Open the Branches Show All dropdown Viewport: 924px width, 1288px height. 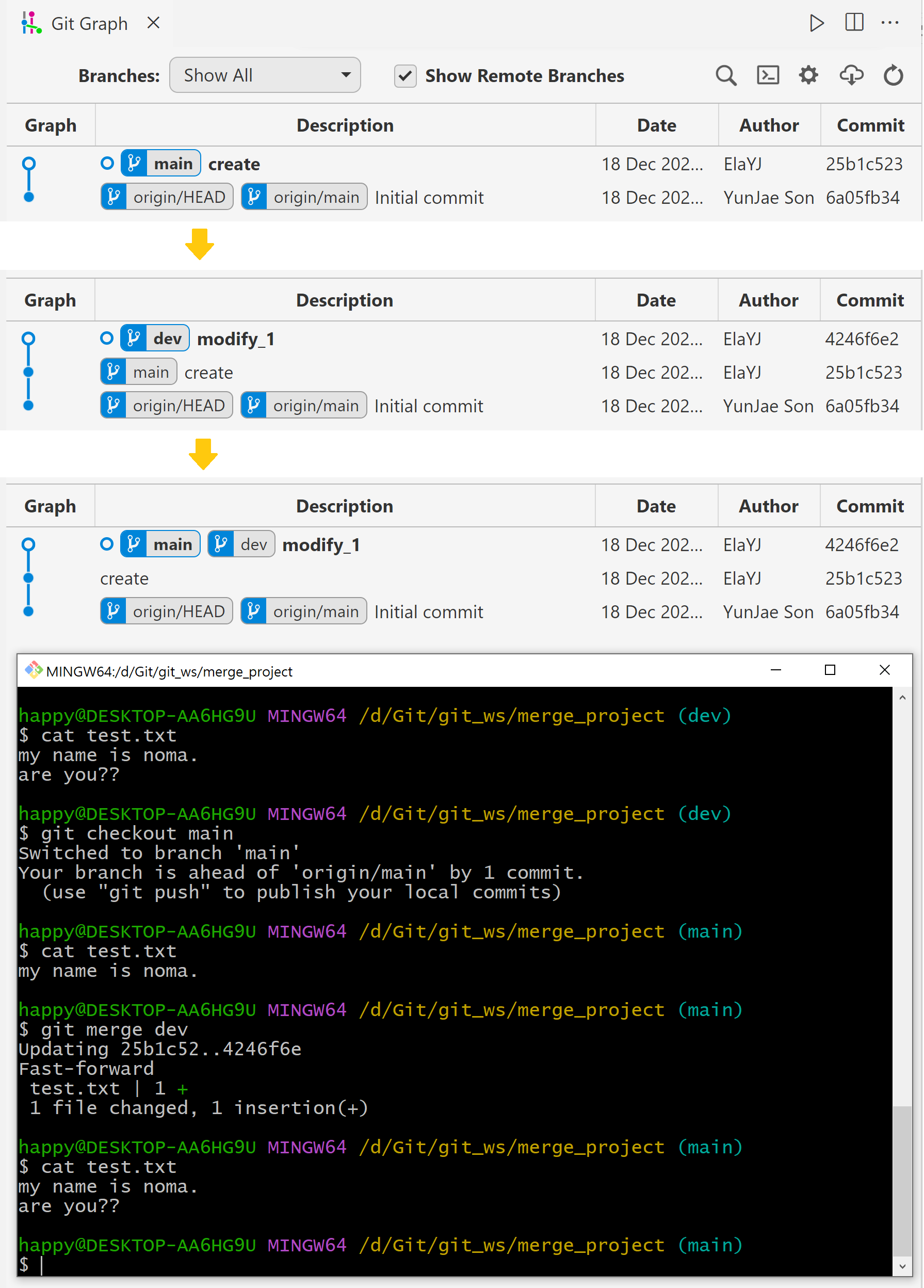265,75
